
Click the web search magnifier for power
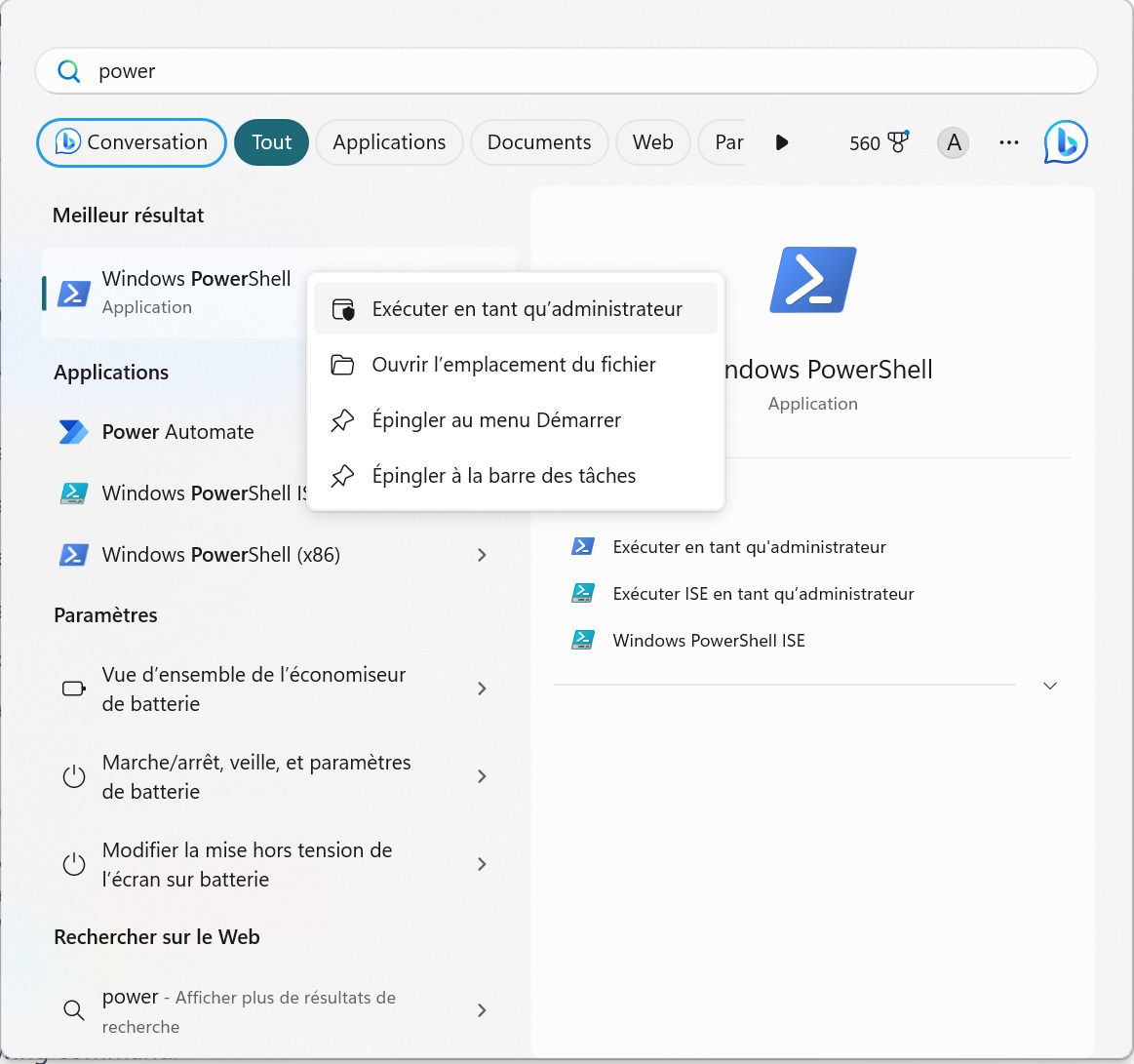[74, 1010]
